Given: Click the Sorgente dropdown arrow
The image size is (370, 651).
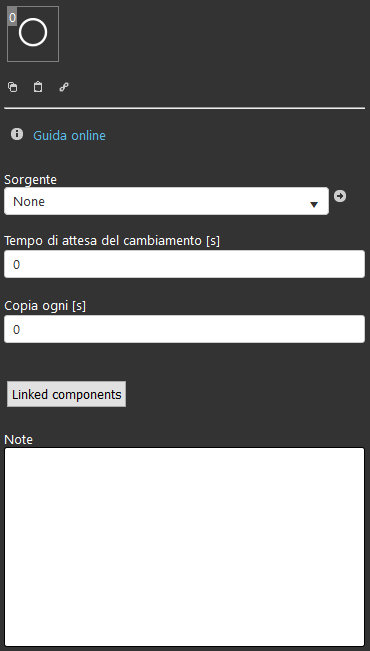Looking at the screenshot, I should (x=314, y=204).
